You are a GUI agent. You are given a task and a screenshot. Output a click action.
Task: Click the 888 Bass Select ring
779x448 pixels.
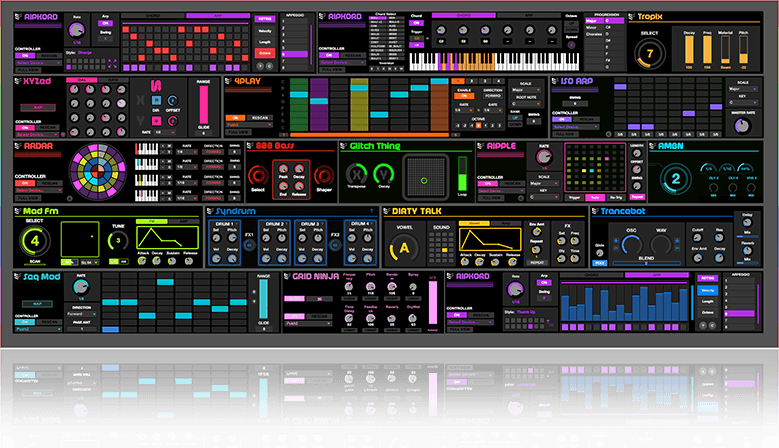tap(257, 175)
